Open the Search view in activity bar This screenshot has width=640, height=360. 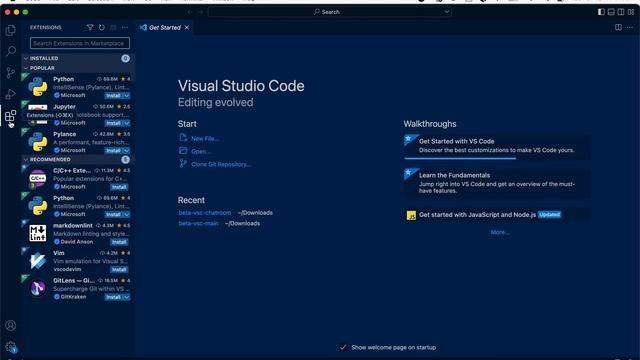point(11,51)
